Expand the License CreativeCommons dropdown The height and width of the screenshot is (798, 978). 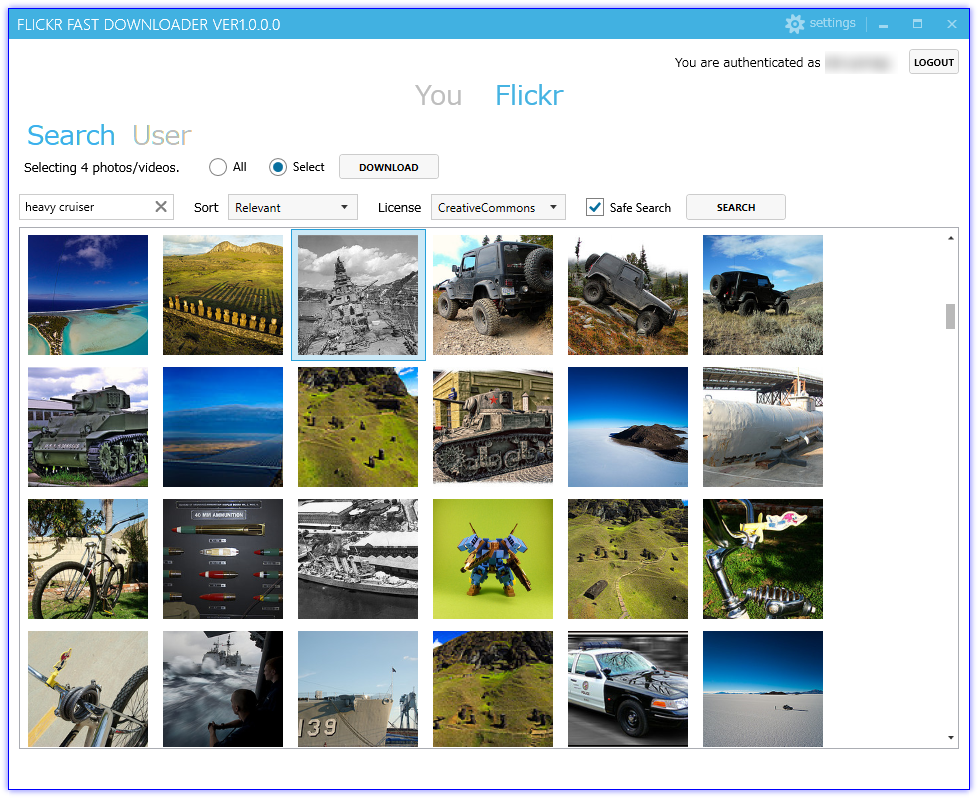498,207
